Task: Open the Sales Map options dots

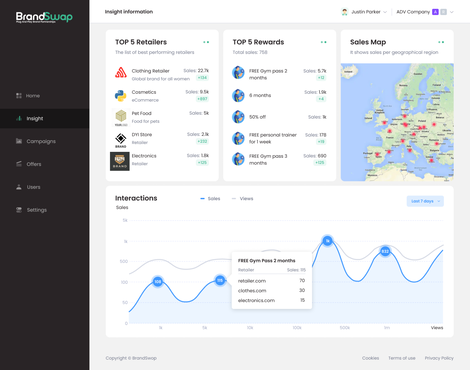Action: click(441, 42)
